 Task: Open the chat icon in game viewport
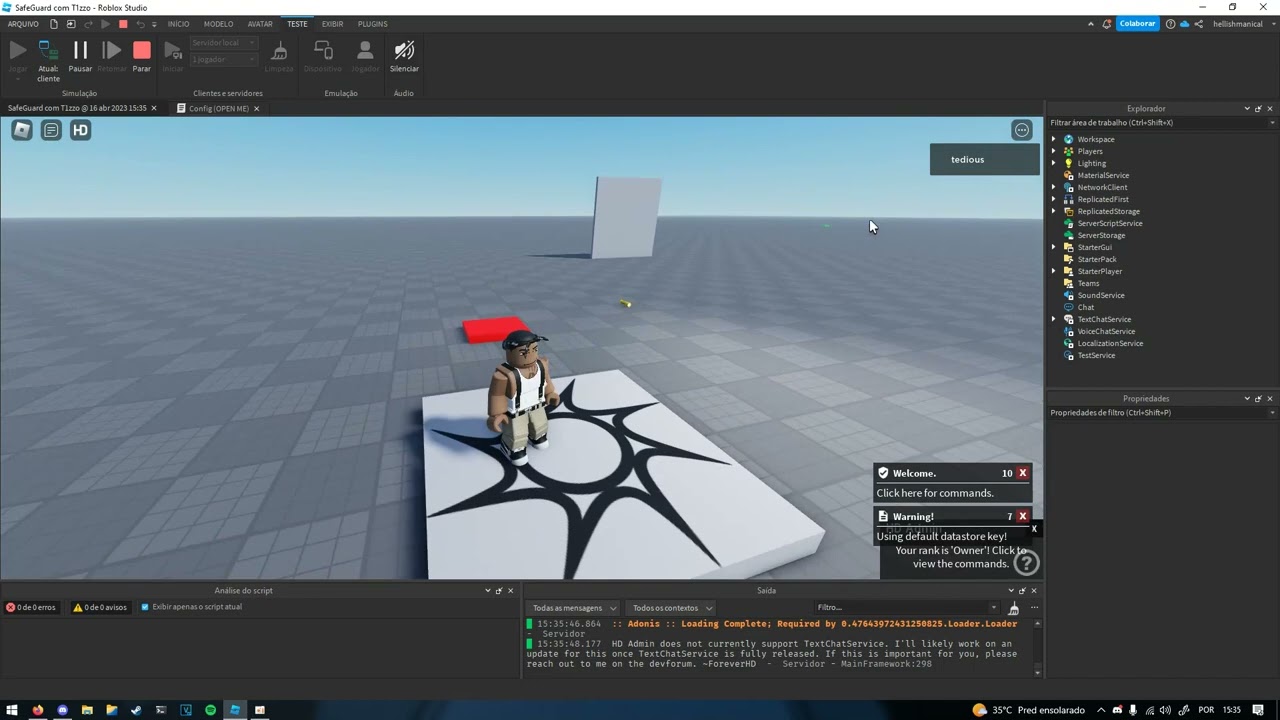click(x=51, y=130)
